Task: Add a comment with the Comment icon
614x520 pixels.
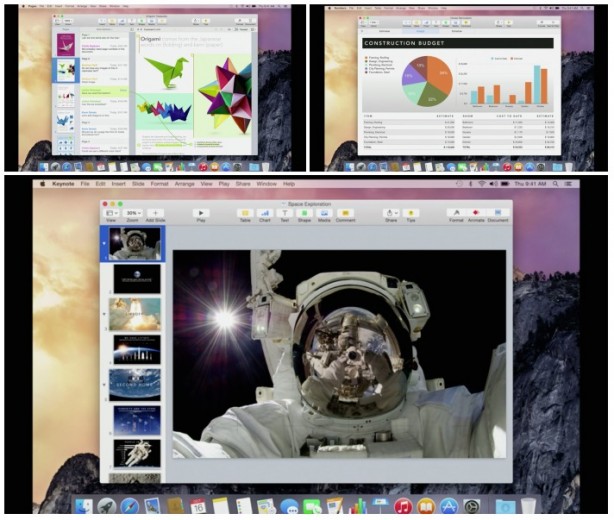Action: pyautogui.click(x=345, y=213)
